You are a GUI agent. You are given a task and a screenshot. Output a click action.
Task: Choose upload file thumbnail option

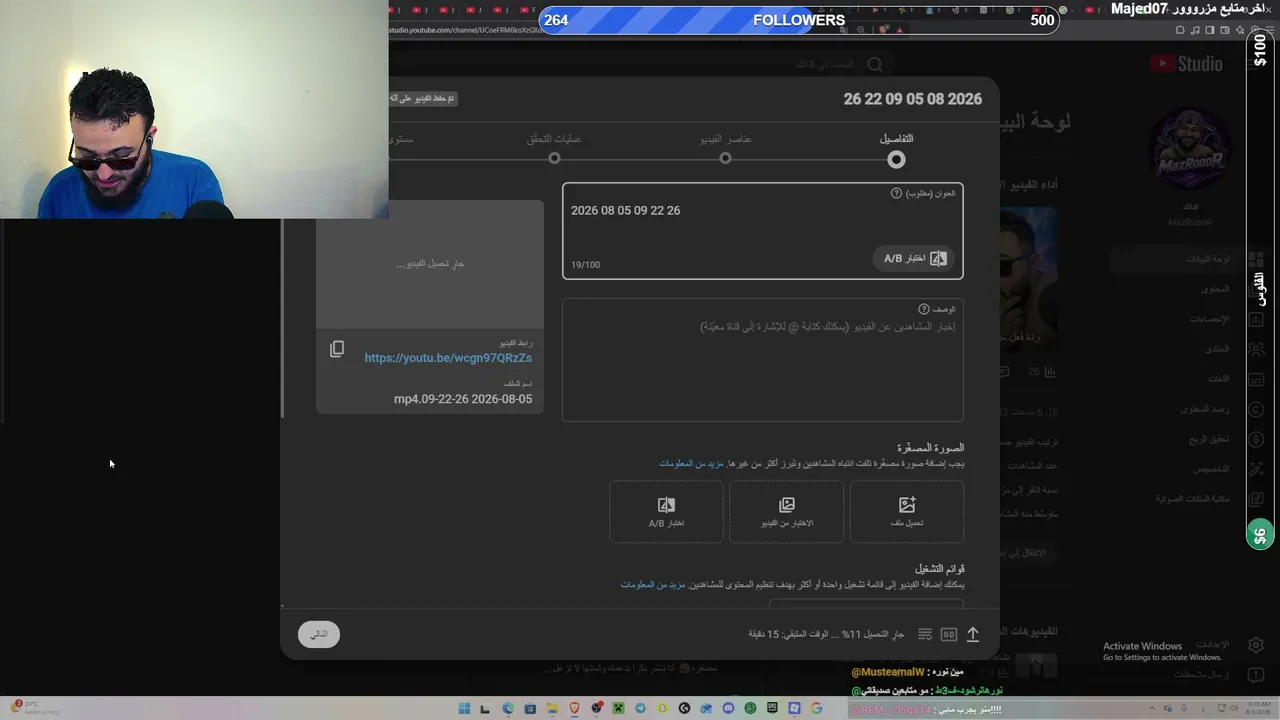click(x=907, y=512)
